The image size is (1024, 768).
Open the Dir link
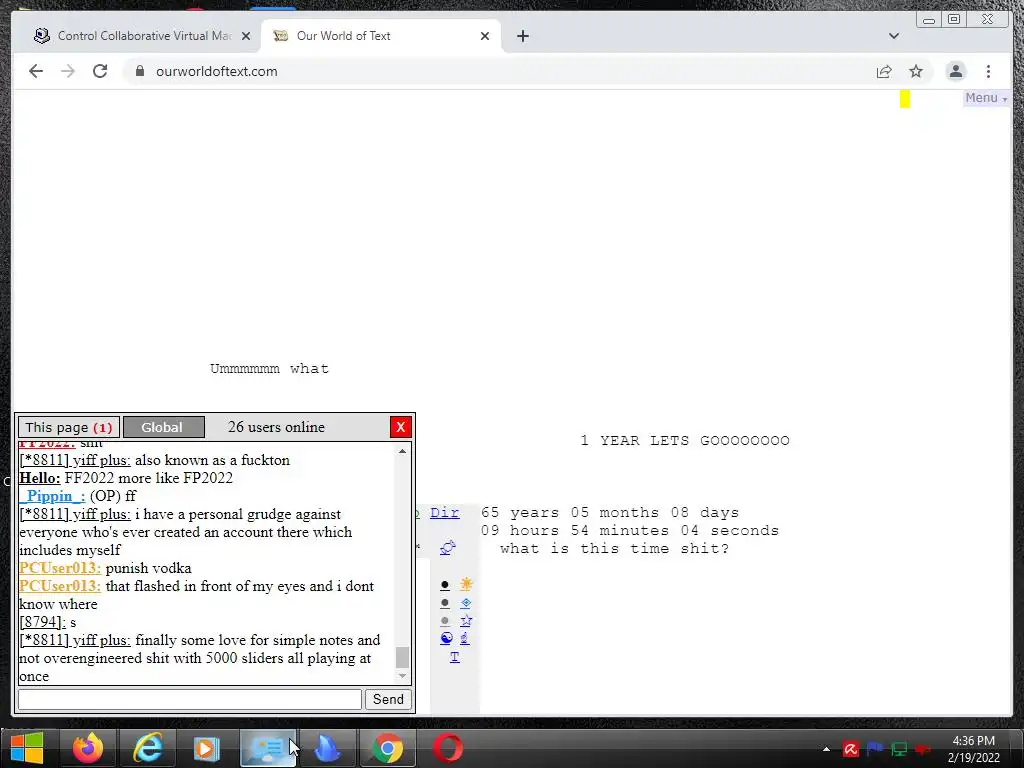coord(445,513)
